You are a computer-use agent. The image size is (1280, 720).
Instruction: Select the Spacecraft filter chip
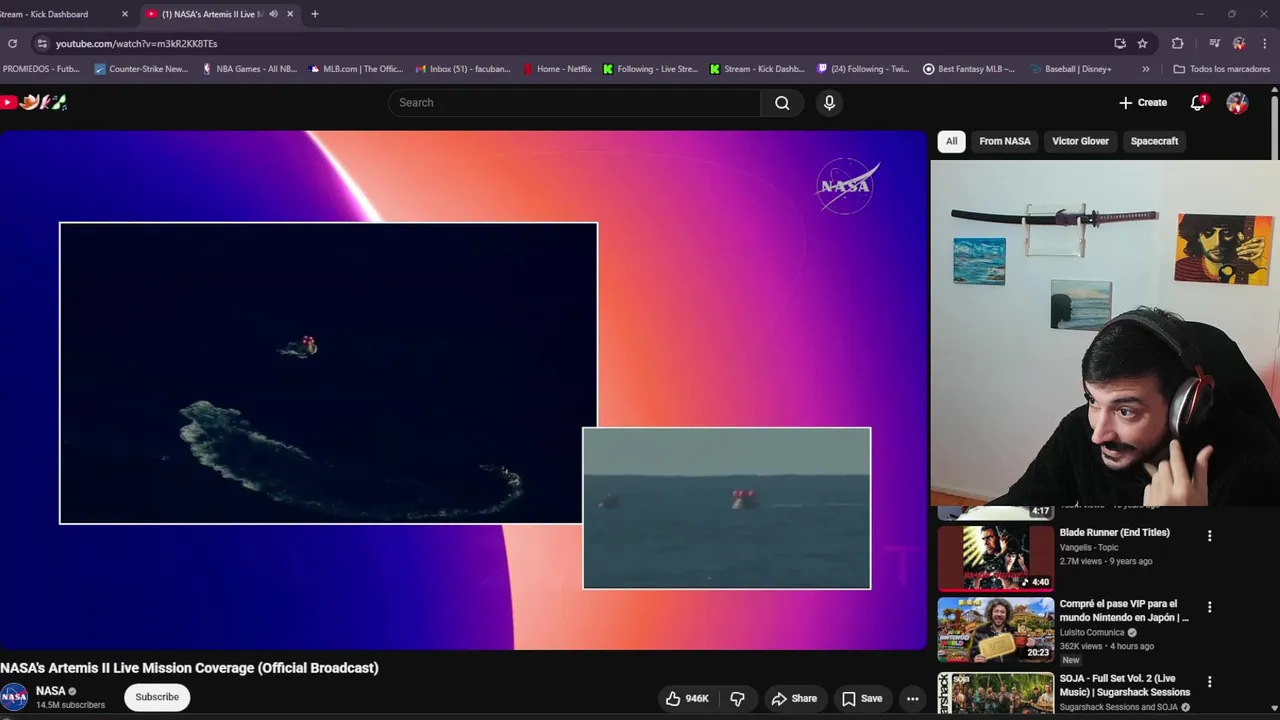point(1154,141)
